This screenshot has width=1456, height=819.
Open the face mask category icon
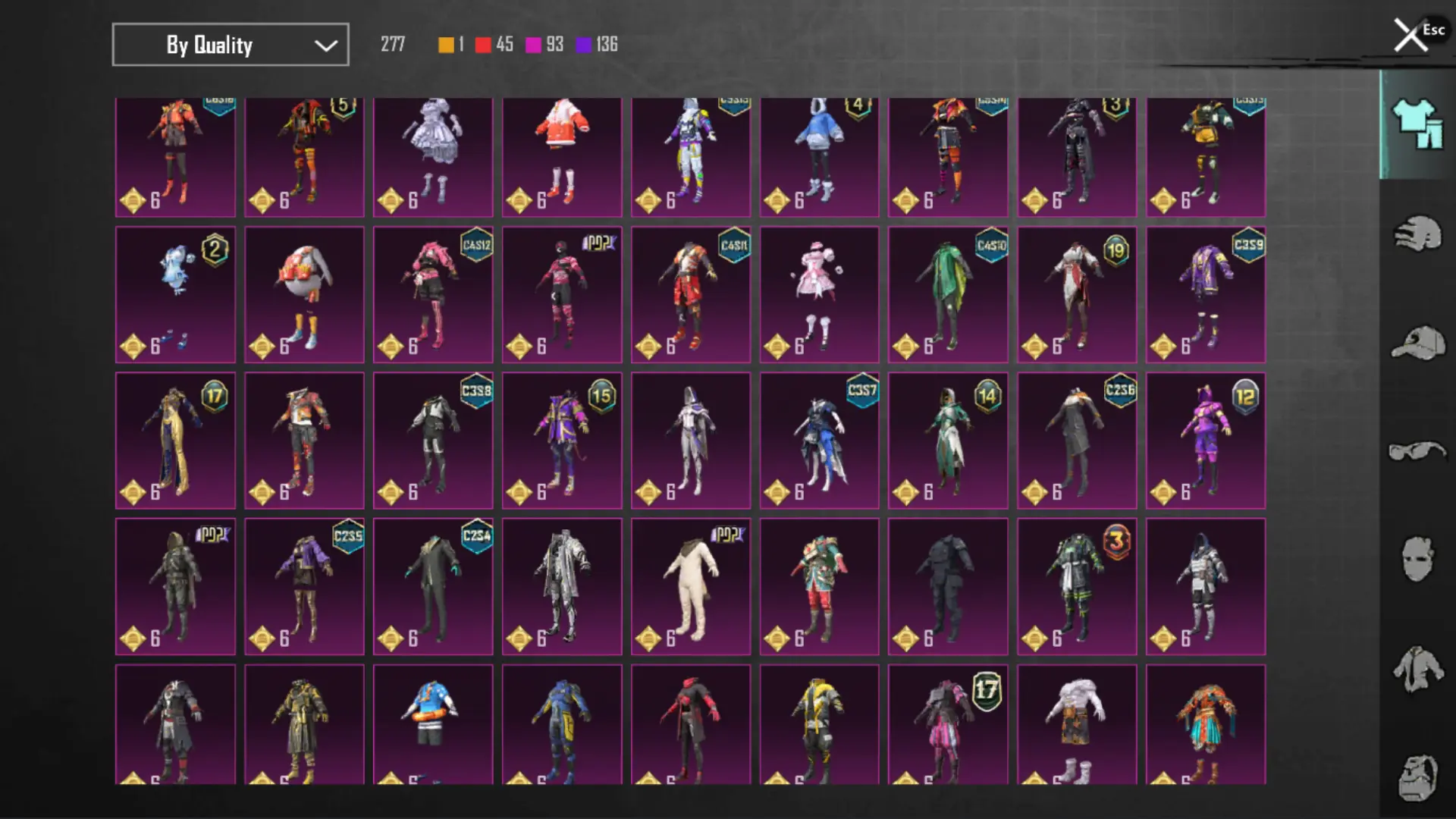point(1417,560)
